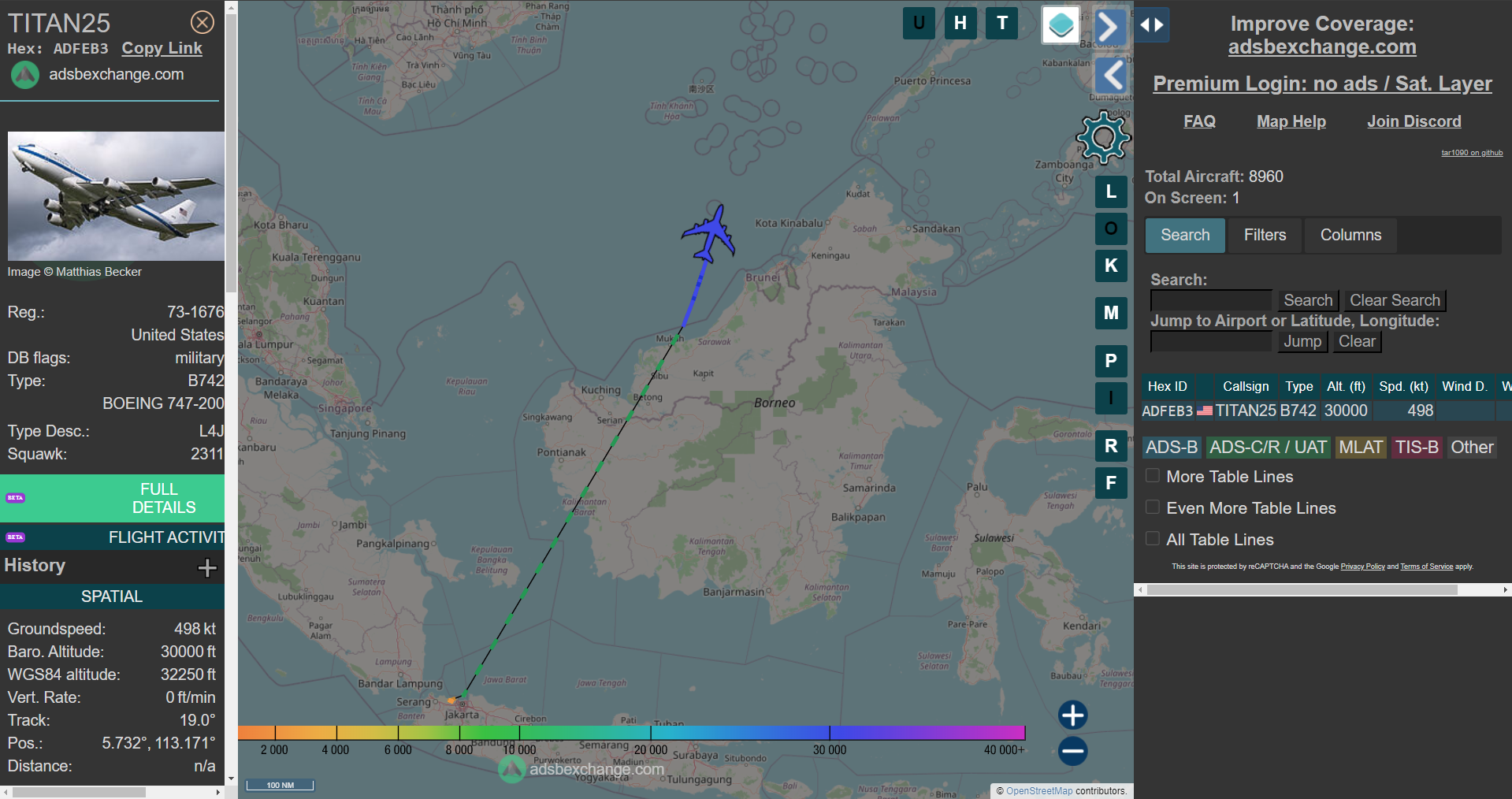Sort table by Callsign column

[1246, 386]
